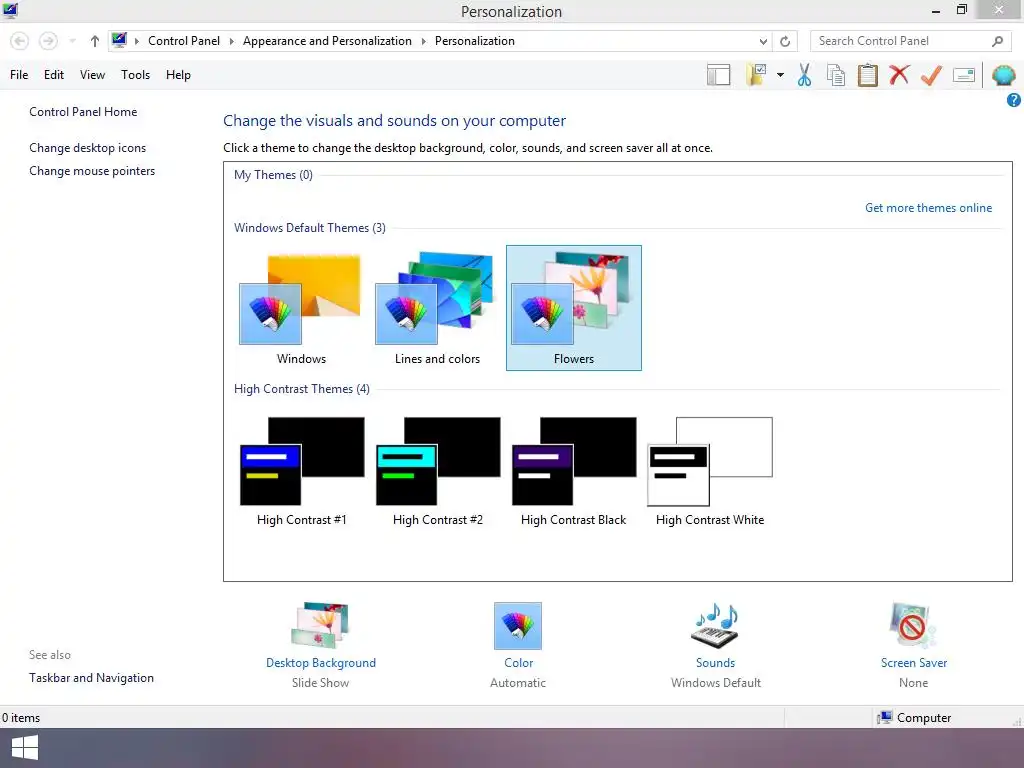The height and width of the screenshot is (768, 1024).
Task: Open Desktop Background settings icon
Action: pos(320,626)
